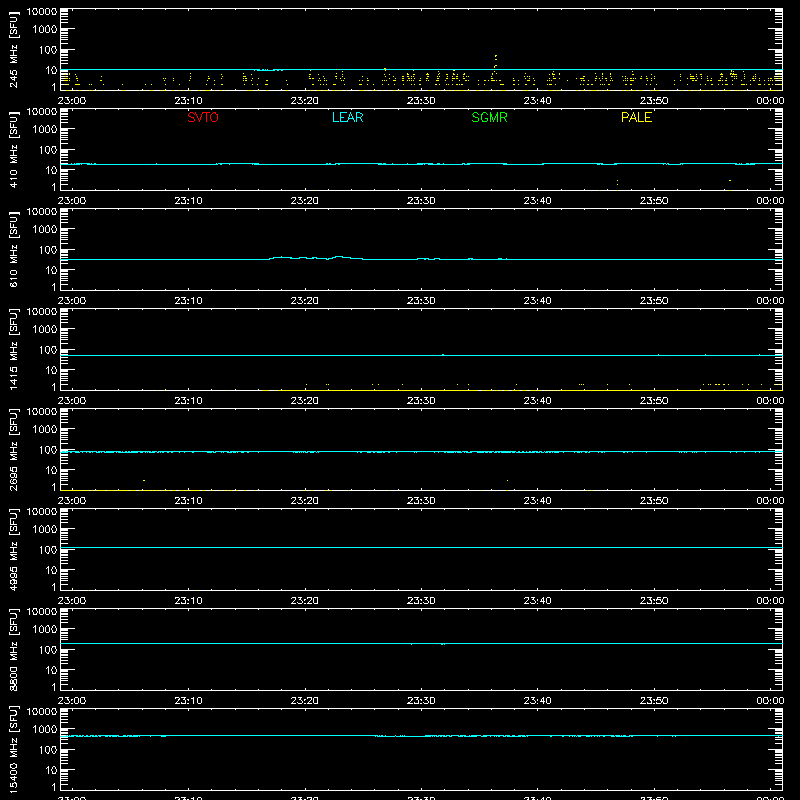This screenshot has height=800, width=800.
Task: Click the 23:10 time label under the 245 MHz panel
Action: (x=188, y=101)
